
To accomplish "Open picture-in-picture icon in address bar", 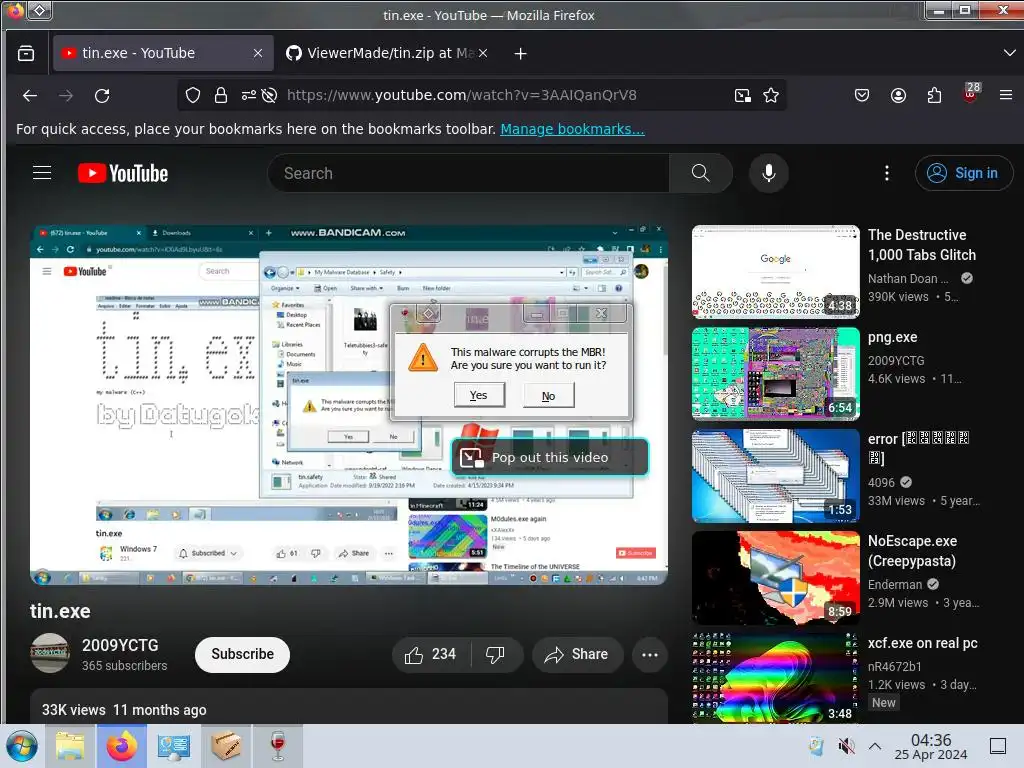I will tap(743, 95).
